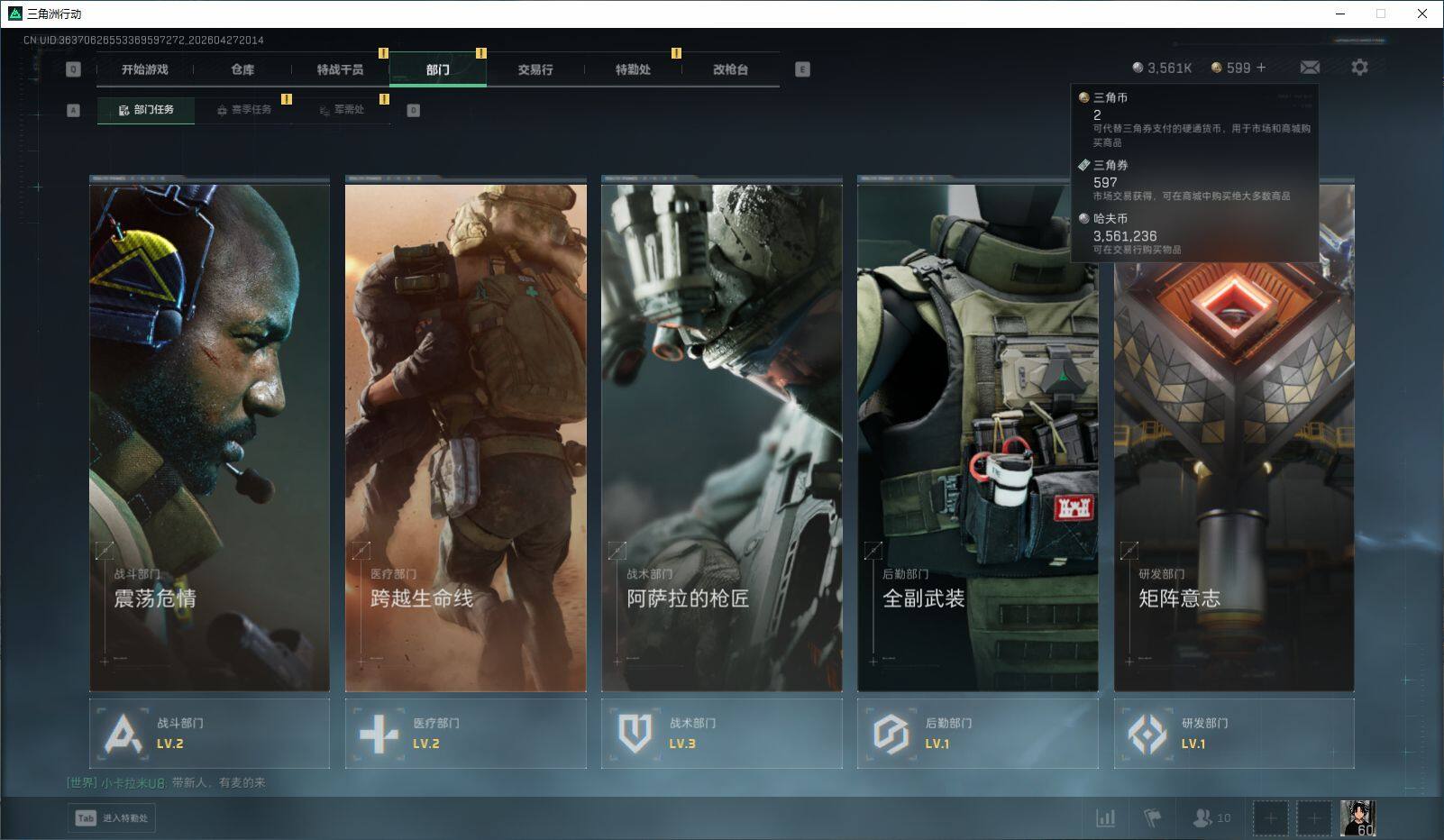Open the 仓库 tab
This screenshot has height=840, width=1444.
coord(242,69)
